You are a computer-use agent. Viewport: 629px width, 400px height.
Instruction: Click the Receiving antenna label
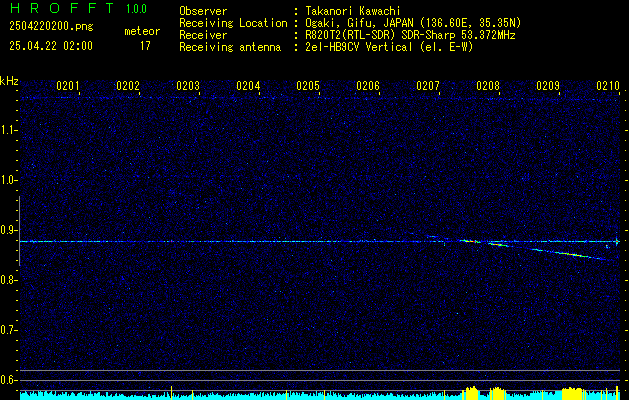230,47
